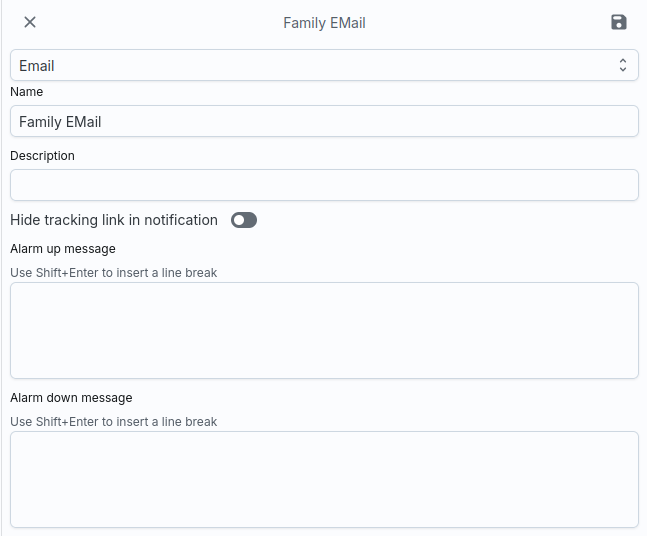Save the notification with the floppy disk icon
647x536 pixels.
tap(619, 22)
